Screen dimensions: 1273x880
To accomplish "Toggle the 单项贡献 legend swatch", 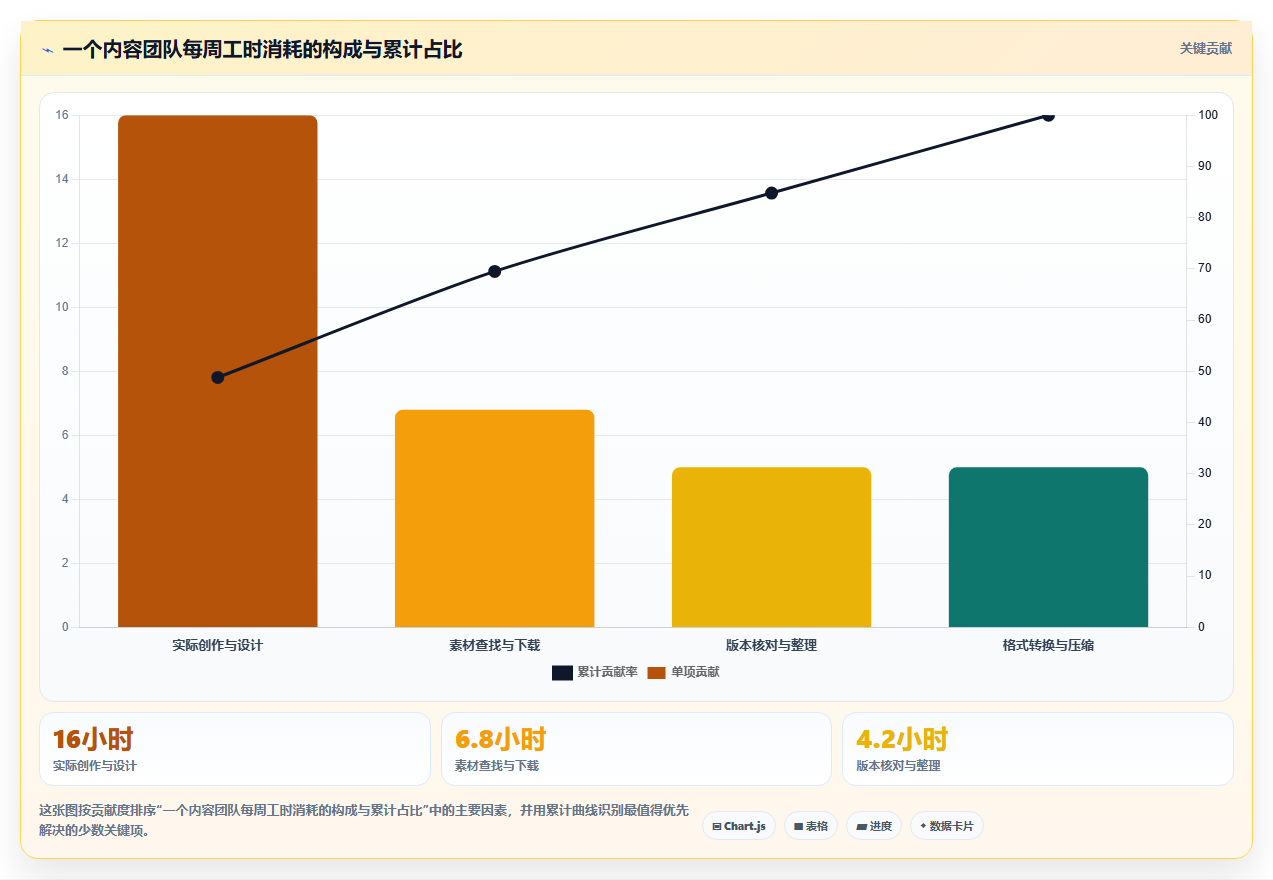I will 657,672.
